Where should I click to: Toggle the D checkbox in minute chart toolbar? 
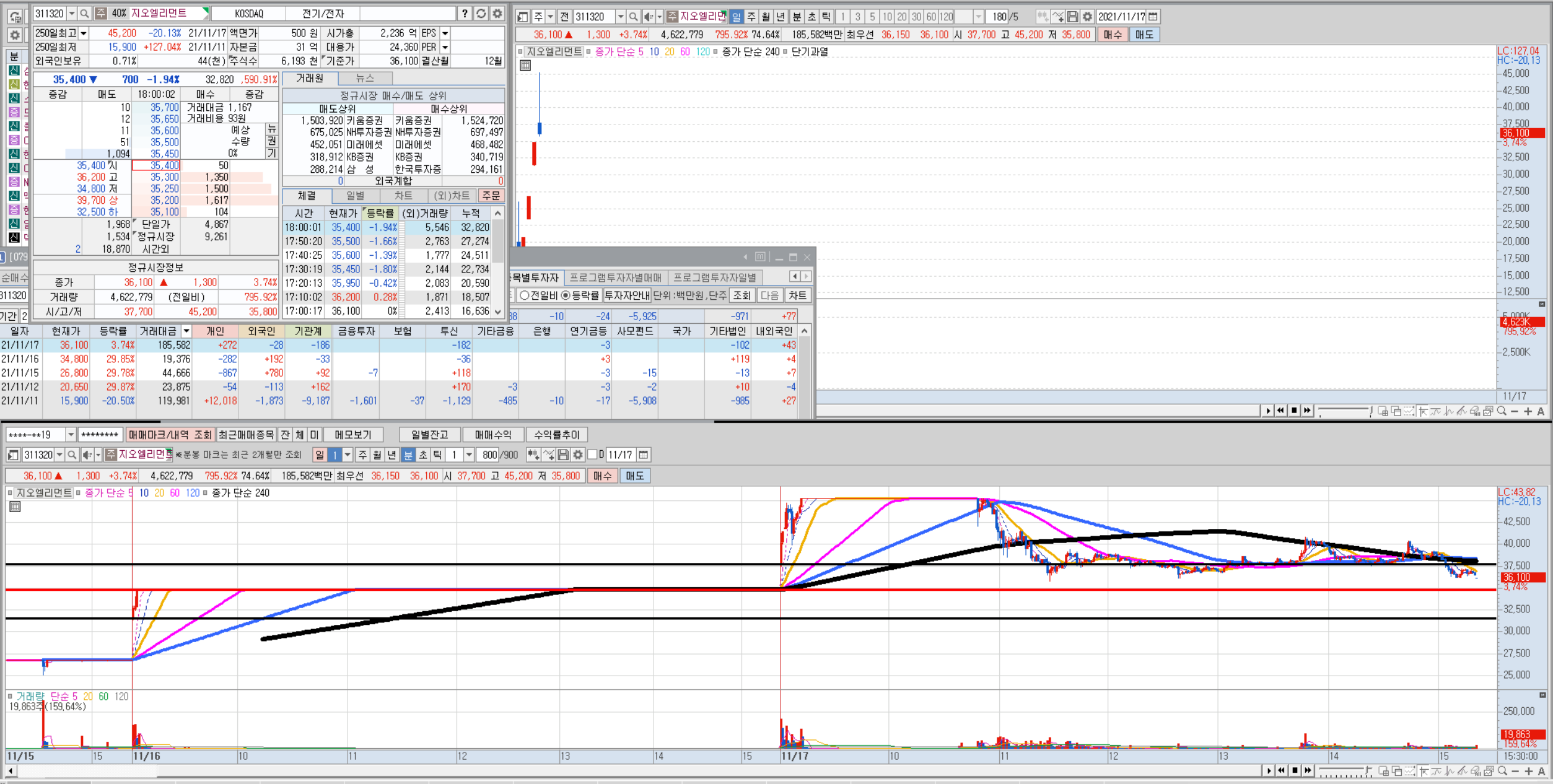[x=592, y=455]
